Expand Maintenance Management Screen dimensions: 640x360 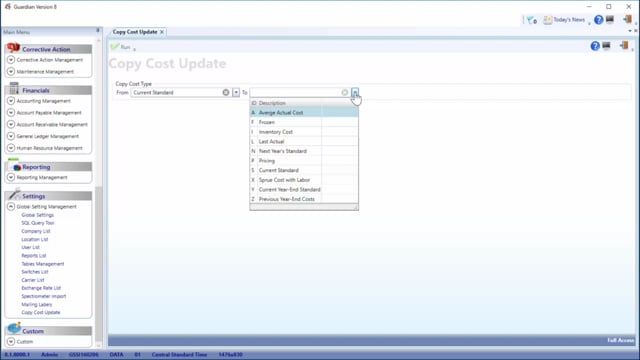point(11,71)
